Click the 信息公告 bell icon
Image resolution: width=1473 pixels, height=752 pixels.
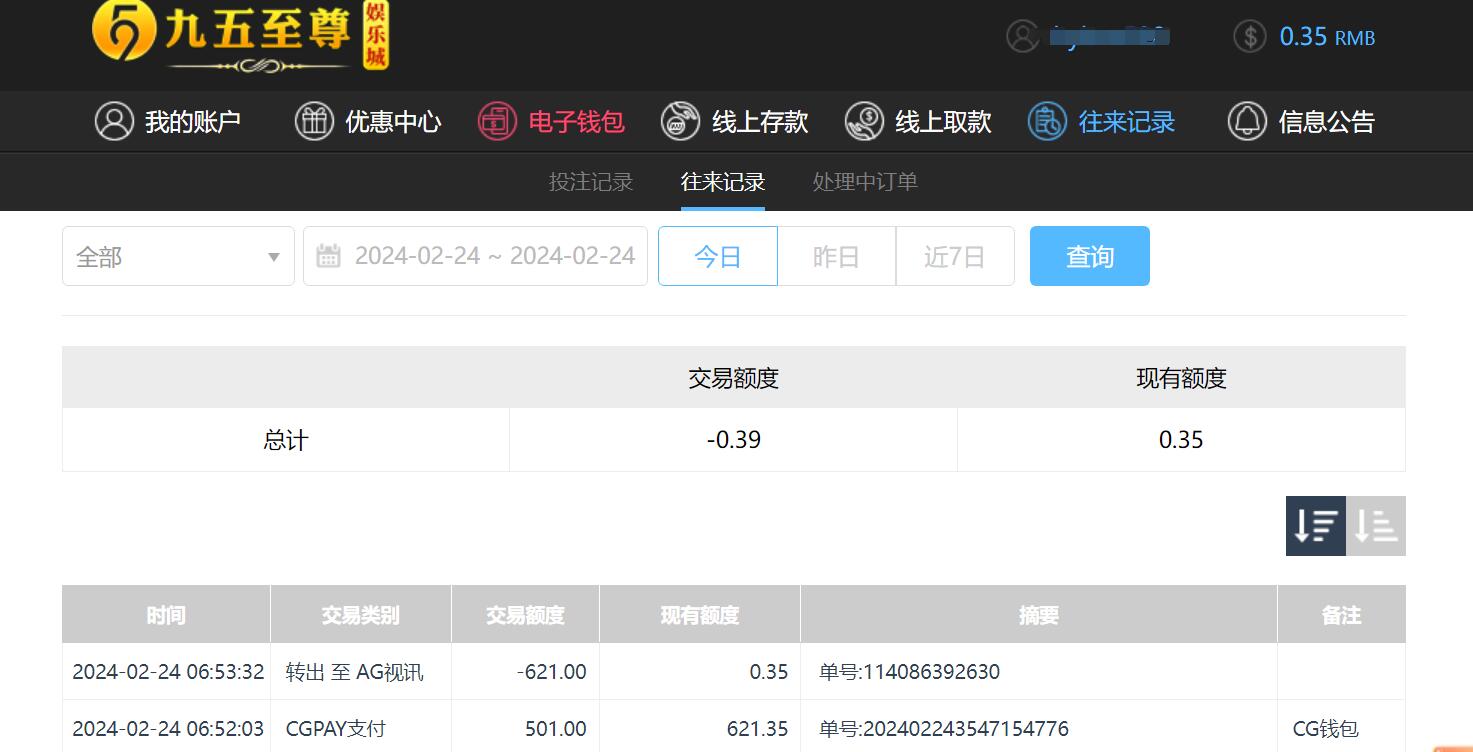1247,122
